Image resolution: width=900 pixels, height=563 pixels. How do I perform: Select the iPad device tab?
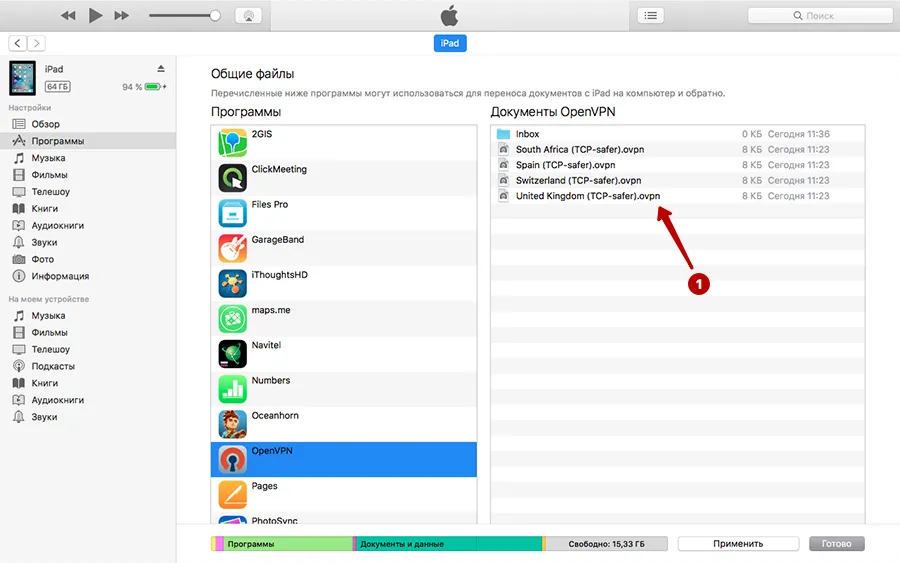tap(450, 43)
